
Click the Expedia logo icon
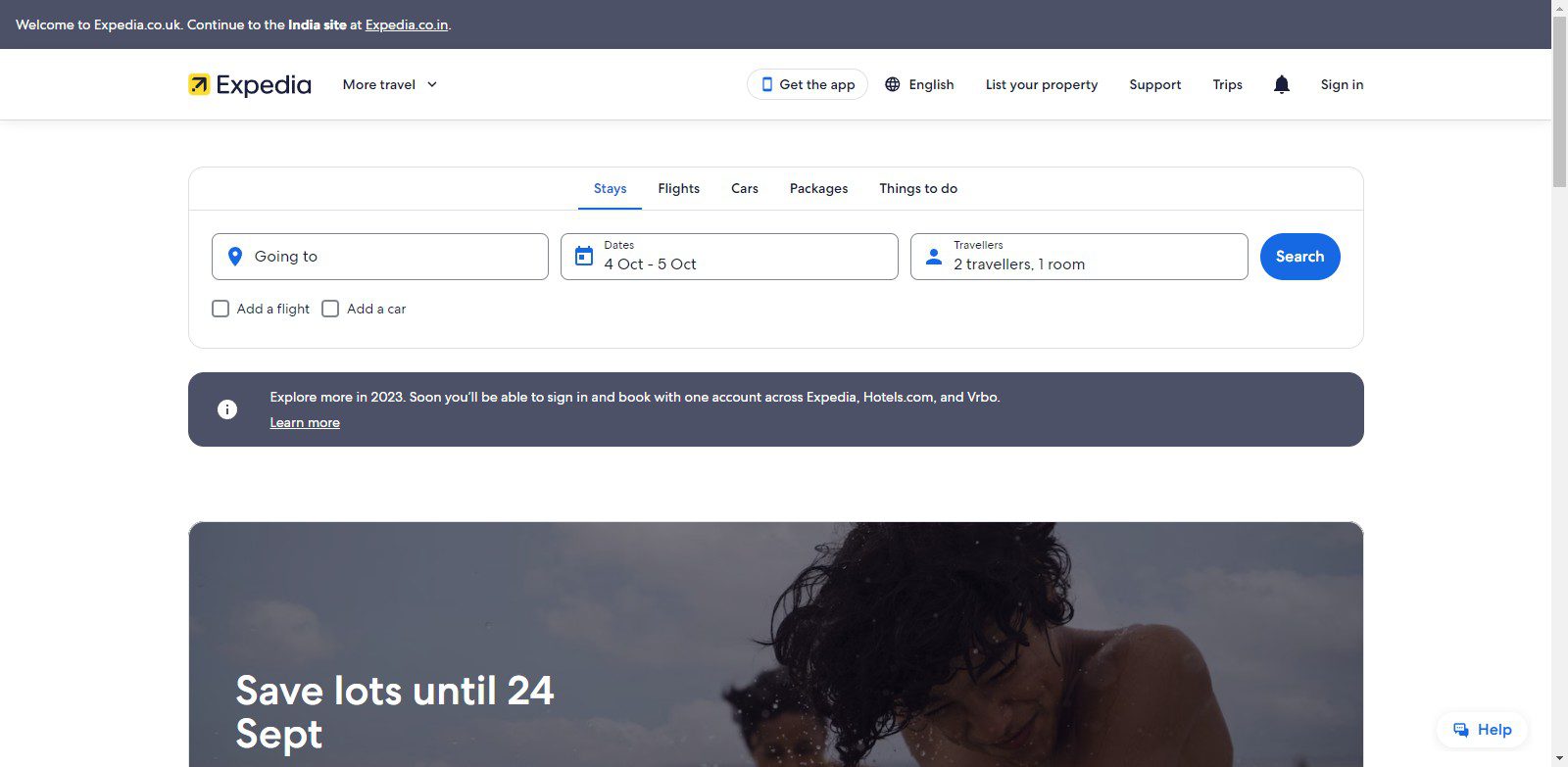[x=199, y=85]
